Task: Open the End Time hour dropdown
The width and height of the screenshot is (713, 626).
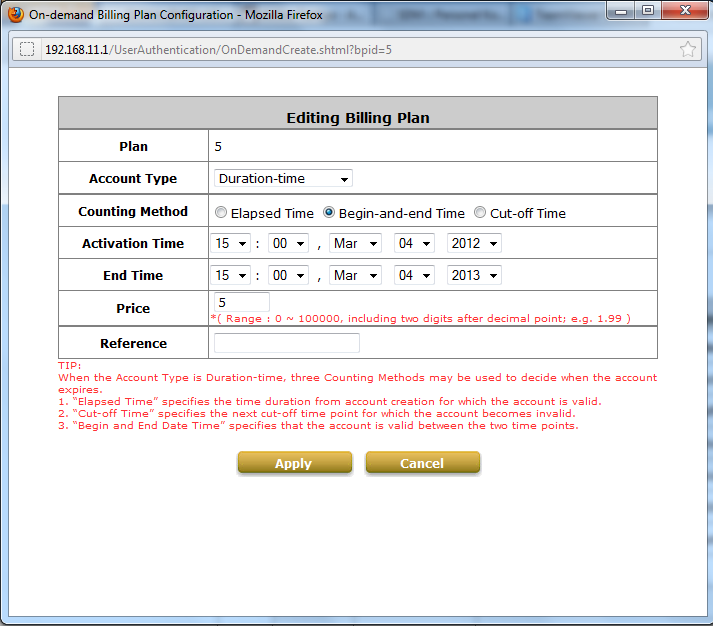Action: coord(231,276)
